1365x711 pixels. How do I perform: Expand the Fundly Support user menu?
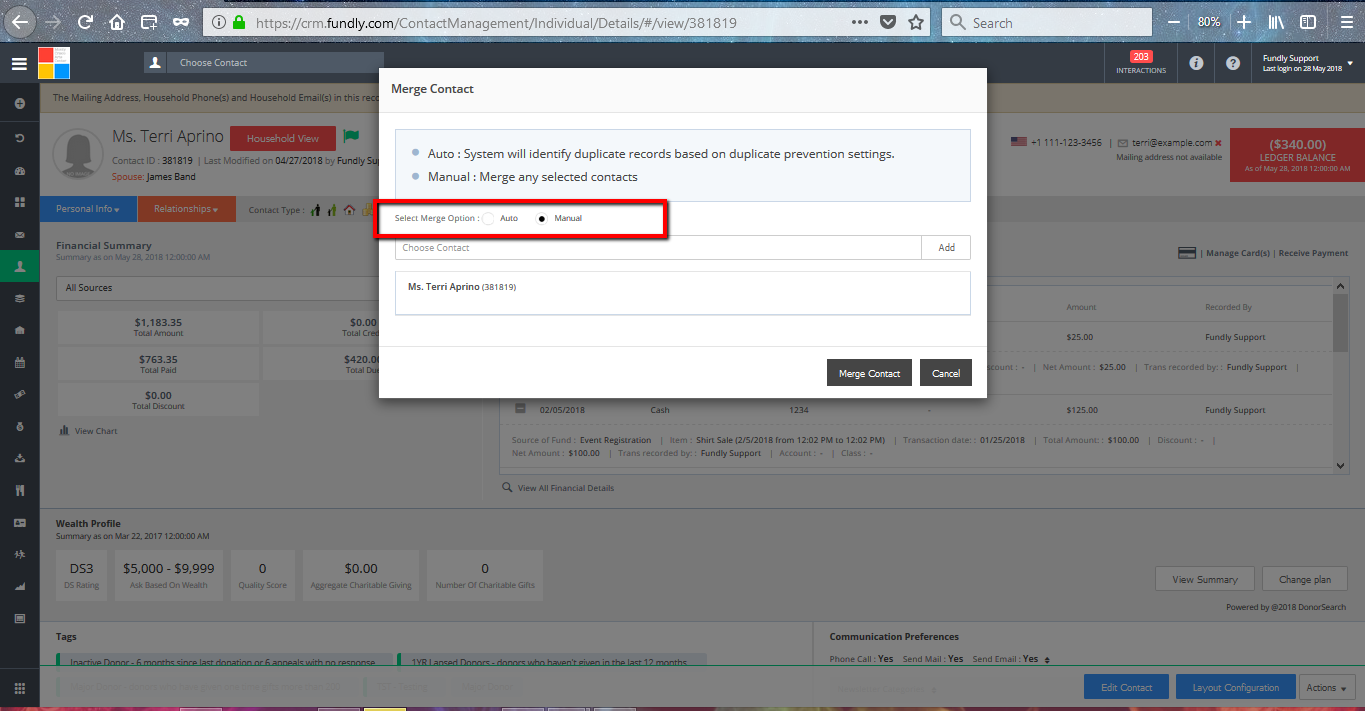click(1308, 63)
